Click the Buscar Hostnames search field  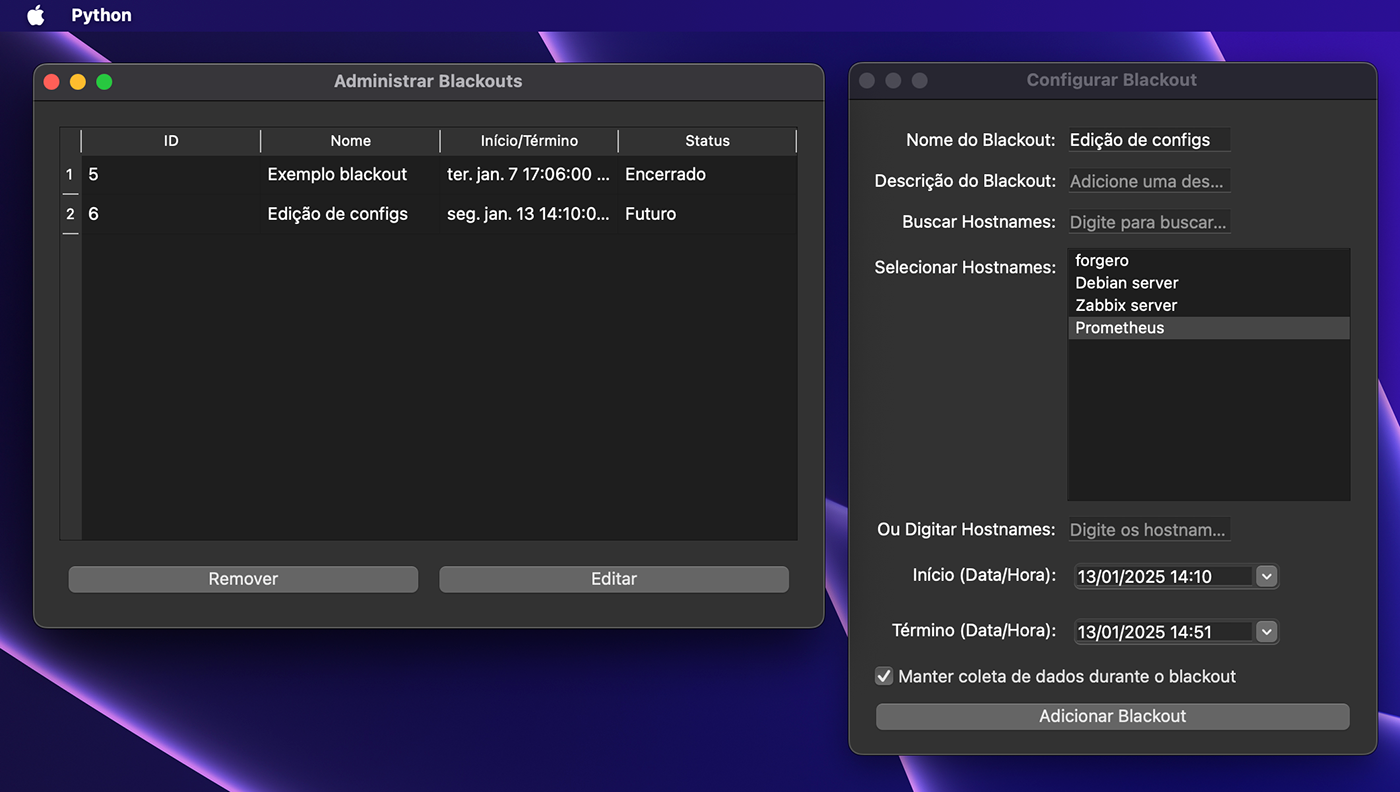click(x=1148, y=222)
